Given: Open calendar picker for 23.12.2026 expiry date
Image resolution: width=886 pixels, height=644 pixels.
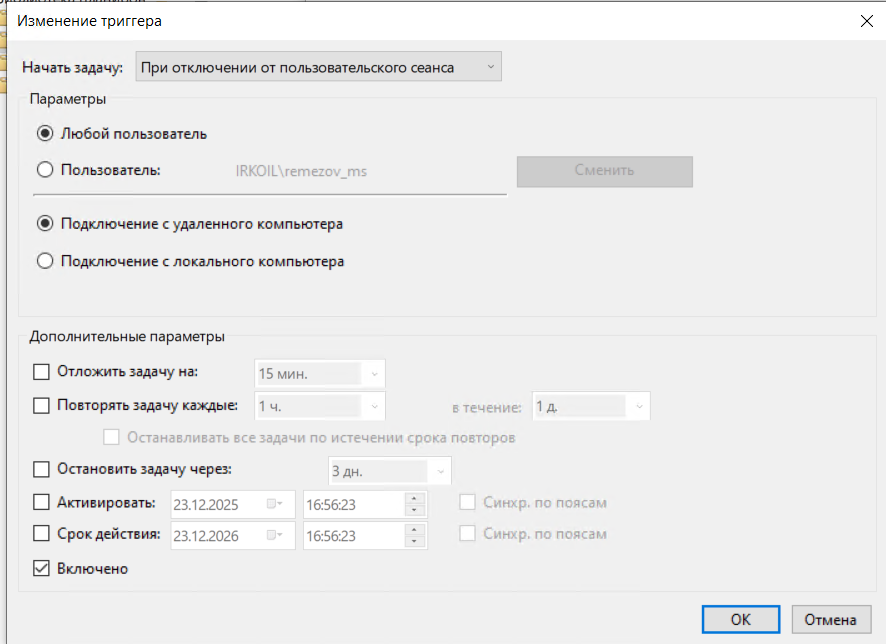Looking at the screenshot, I should coord(275,535).
